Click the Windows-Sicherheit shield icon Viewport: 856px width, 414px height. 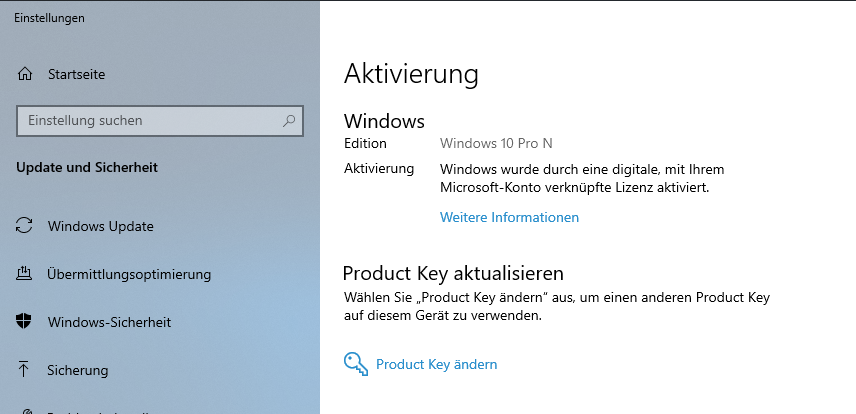click(26, 322)
